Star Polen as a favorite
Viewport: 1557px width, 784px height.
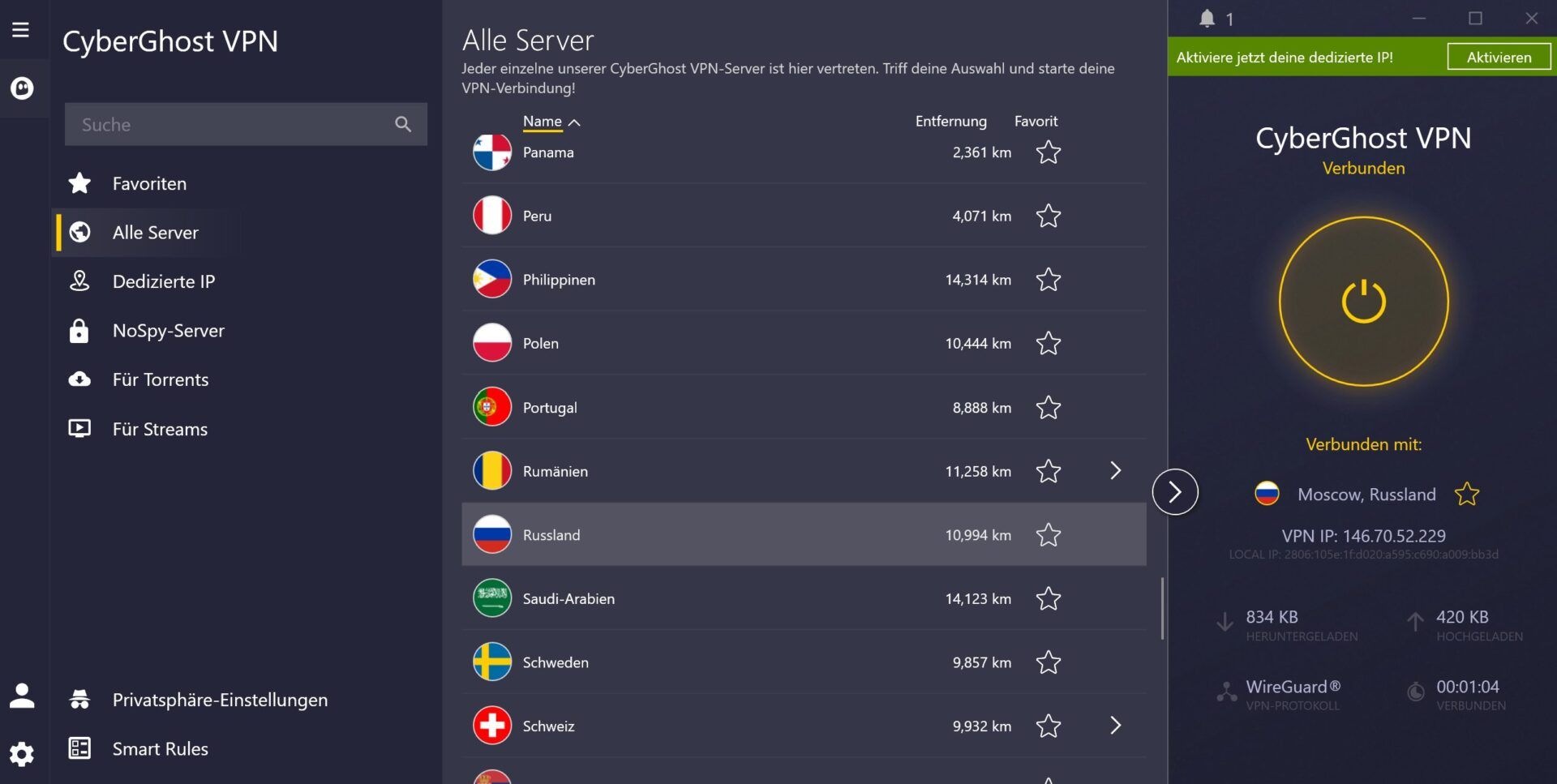tap(1049, 343)
